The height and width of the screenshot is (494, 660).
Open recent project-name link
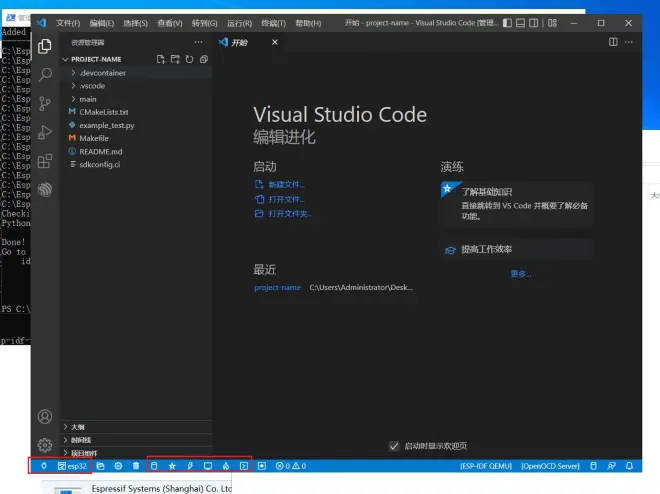[277, 287]
